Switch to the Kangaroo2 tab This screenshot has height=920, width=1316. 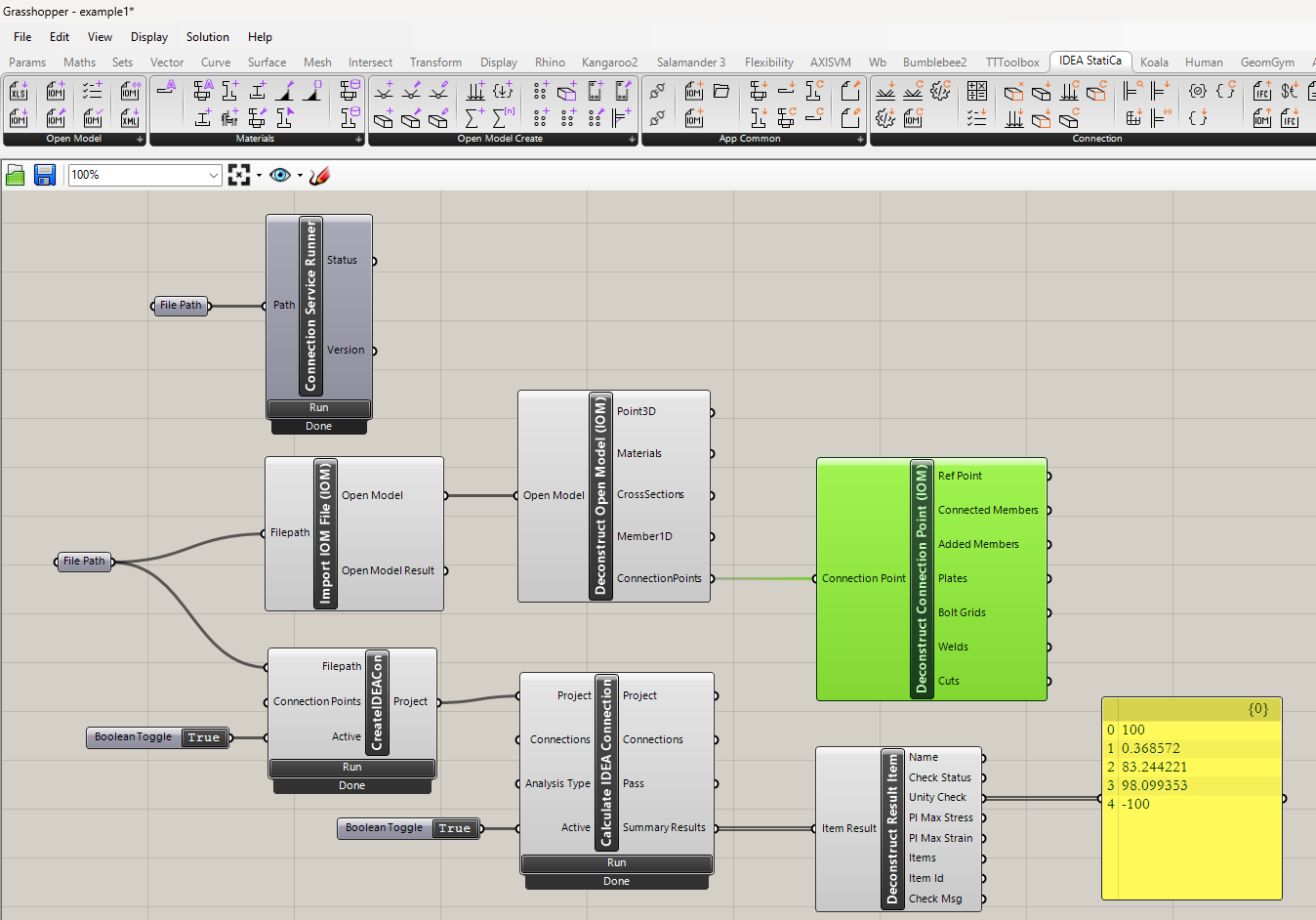point(609,63)
